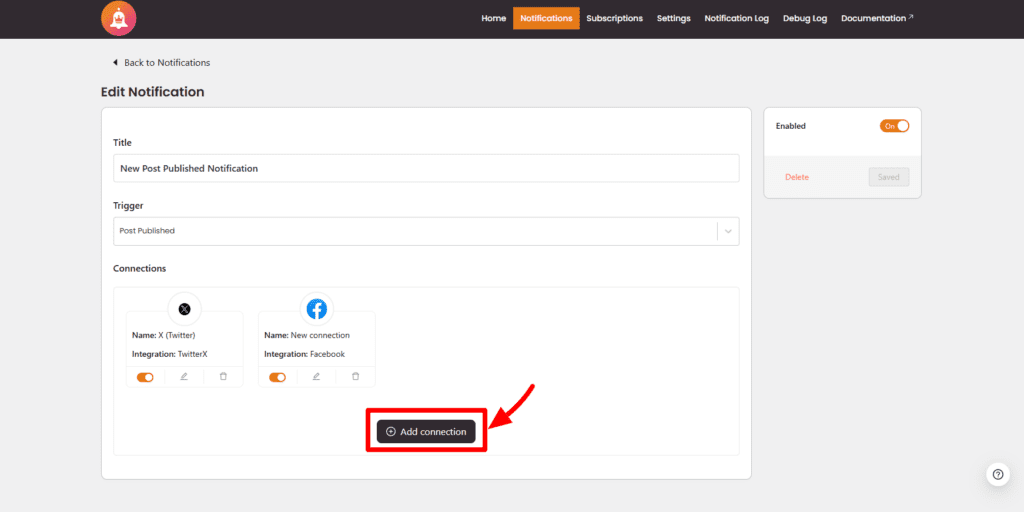Open the Debug Log menu item
The height and width of the screenshot is (512, 1024).
(x=805, y=18)
